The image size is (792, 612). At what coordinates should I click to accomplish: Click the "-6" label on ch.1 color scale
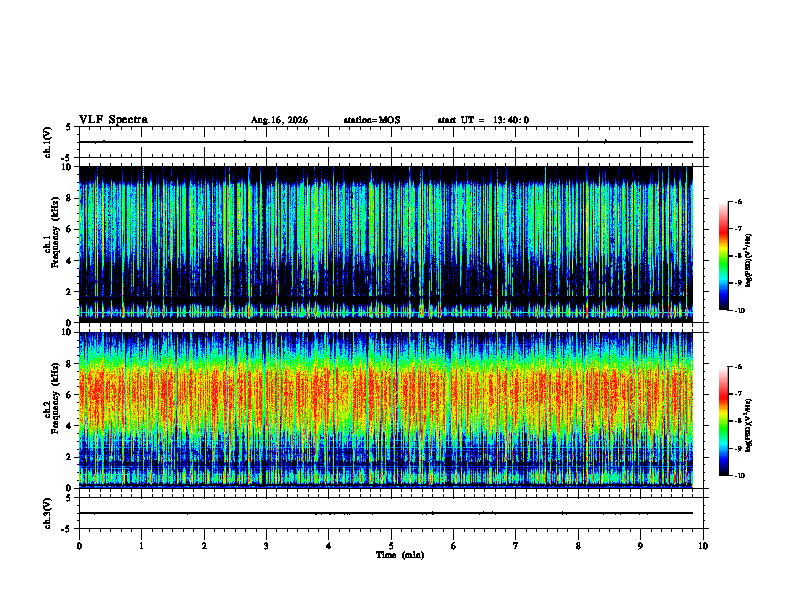pyautogui.click(x=738, y=201)
